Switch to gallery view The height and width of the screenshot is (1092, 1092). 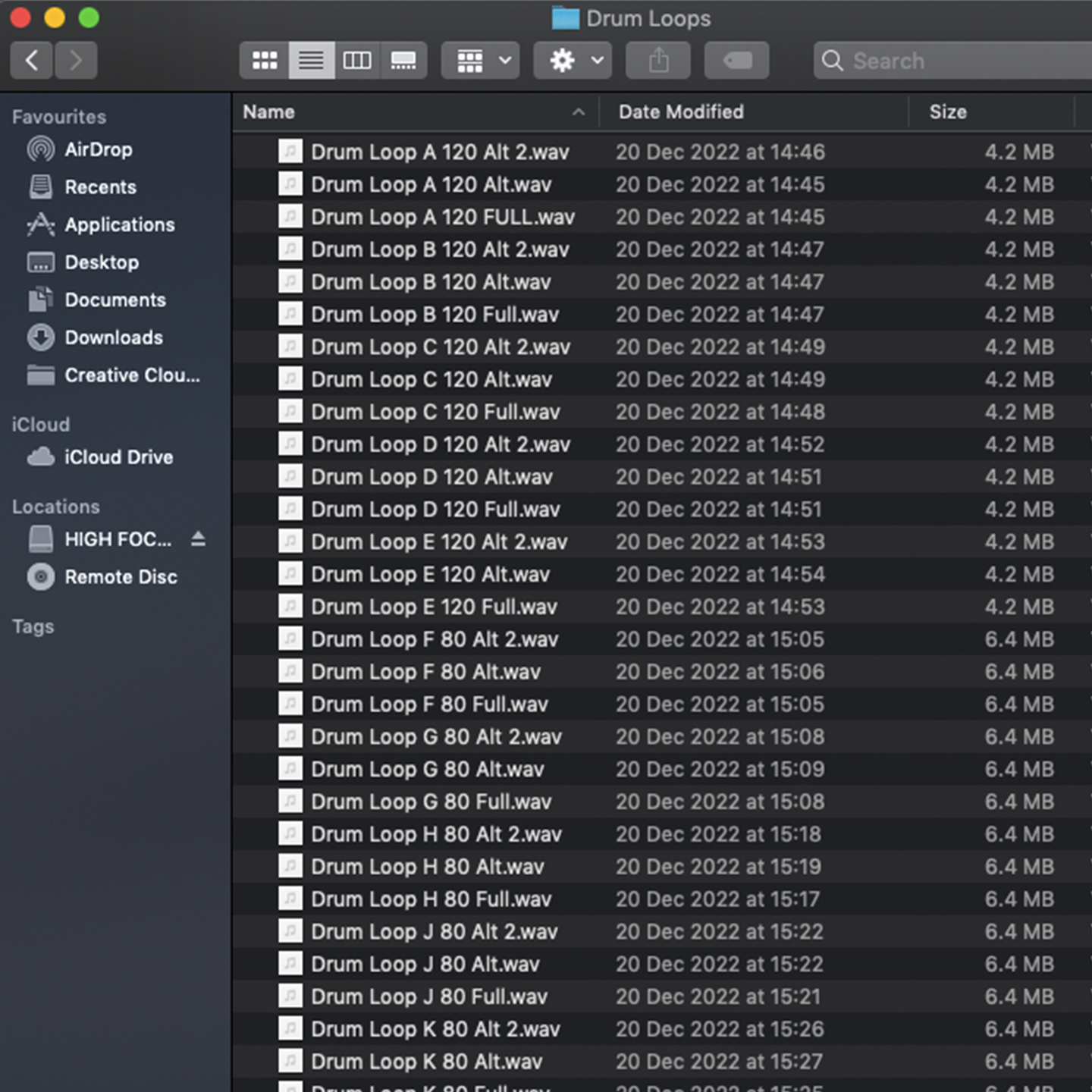click(403, 61)
